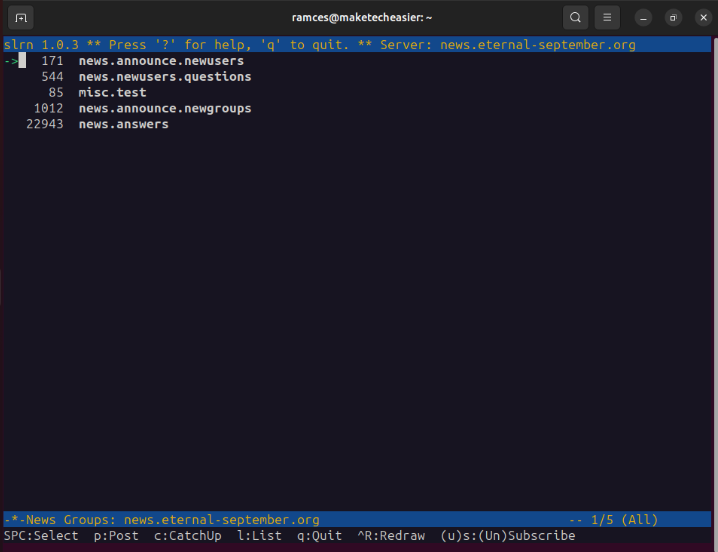
Task: Select the news.announce.newusers group
Action: pyautogui.click(x=161, y=60)
